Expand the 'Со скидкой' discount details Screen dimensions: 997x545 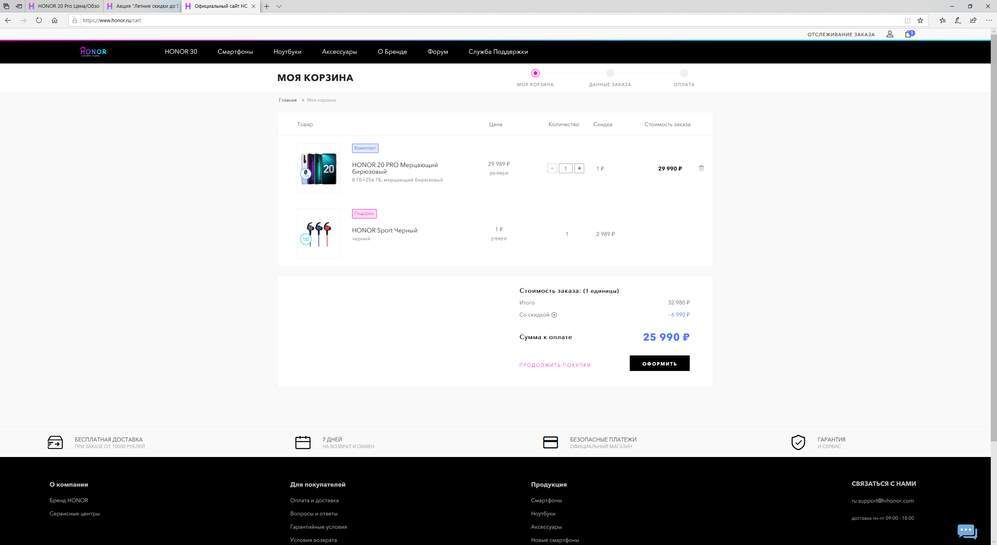[x=554, y=315]
